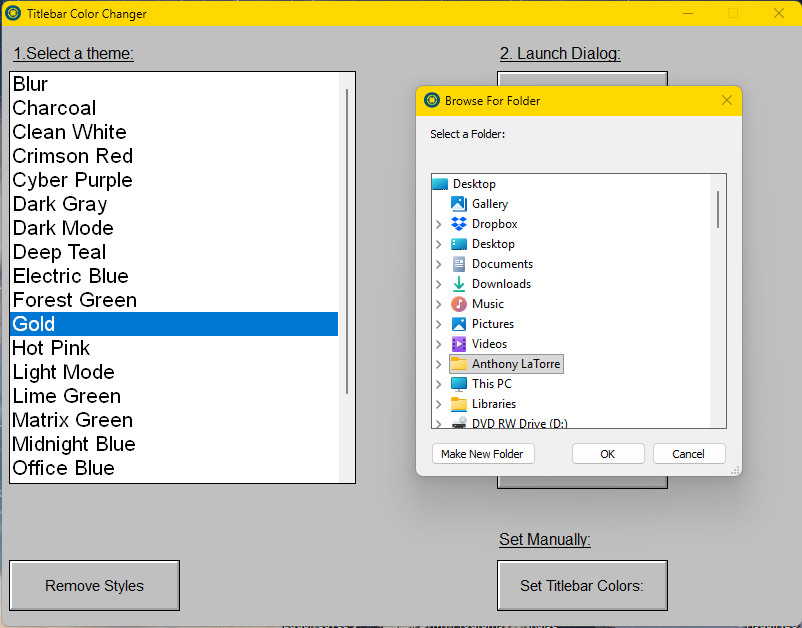The height and width of the screenshot is (628, 802).
Task: Expand the This PC node
Action: tap(438, 384)
